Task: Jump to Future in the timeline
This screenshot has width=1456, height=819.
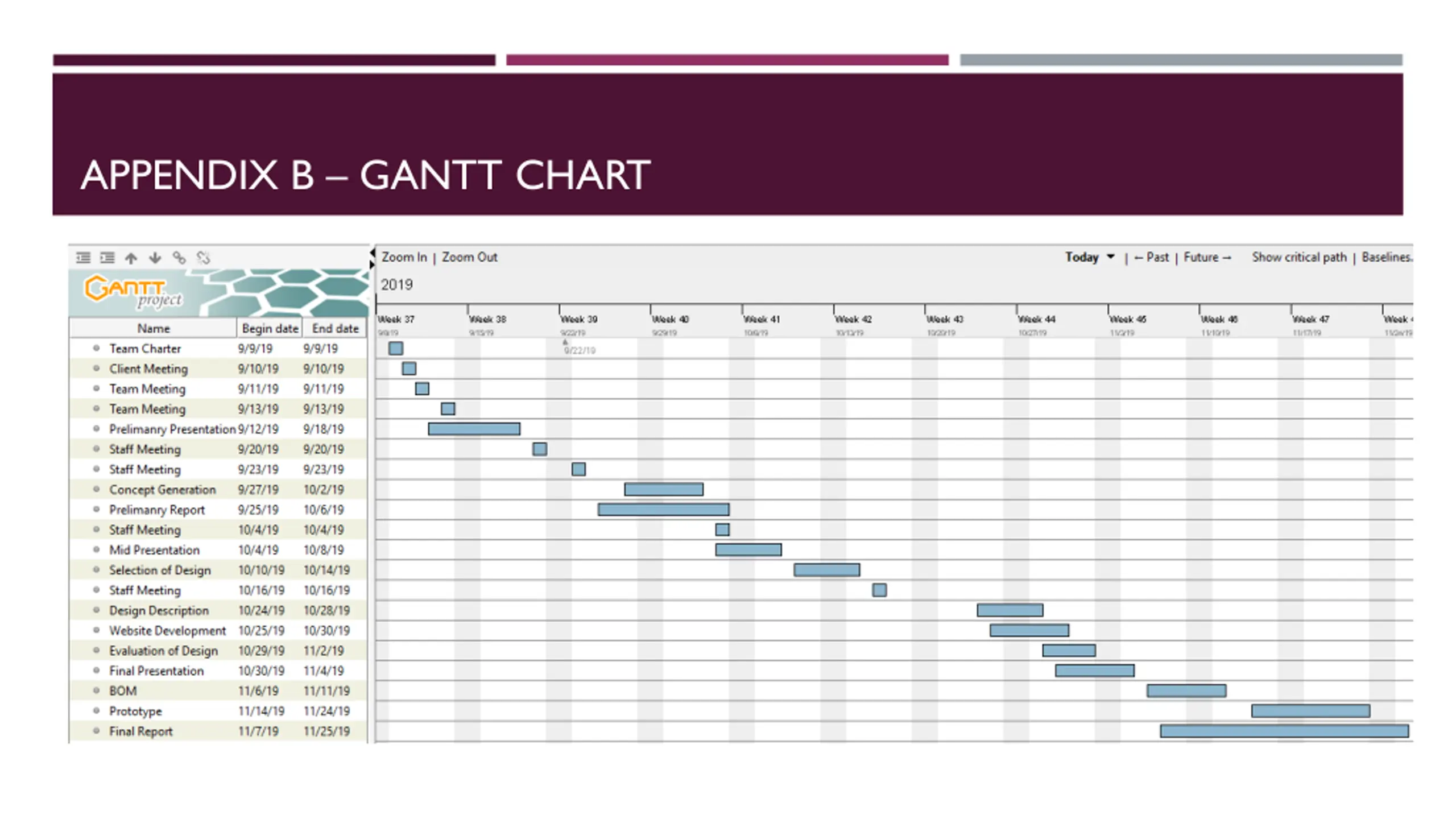Action: coord(1207,257)
